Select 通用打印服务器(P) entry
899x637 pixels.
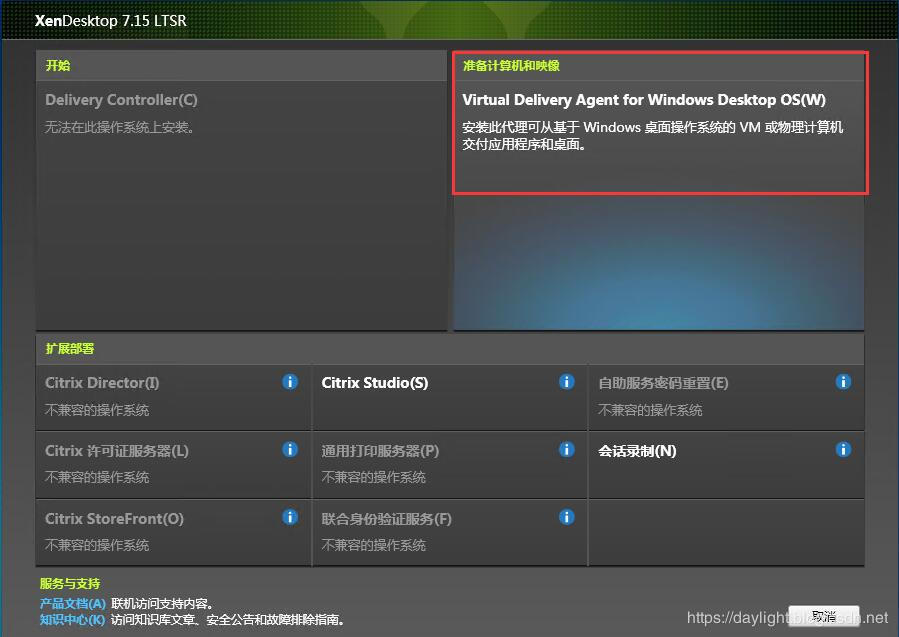[x=380, y=451]
